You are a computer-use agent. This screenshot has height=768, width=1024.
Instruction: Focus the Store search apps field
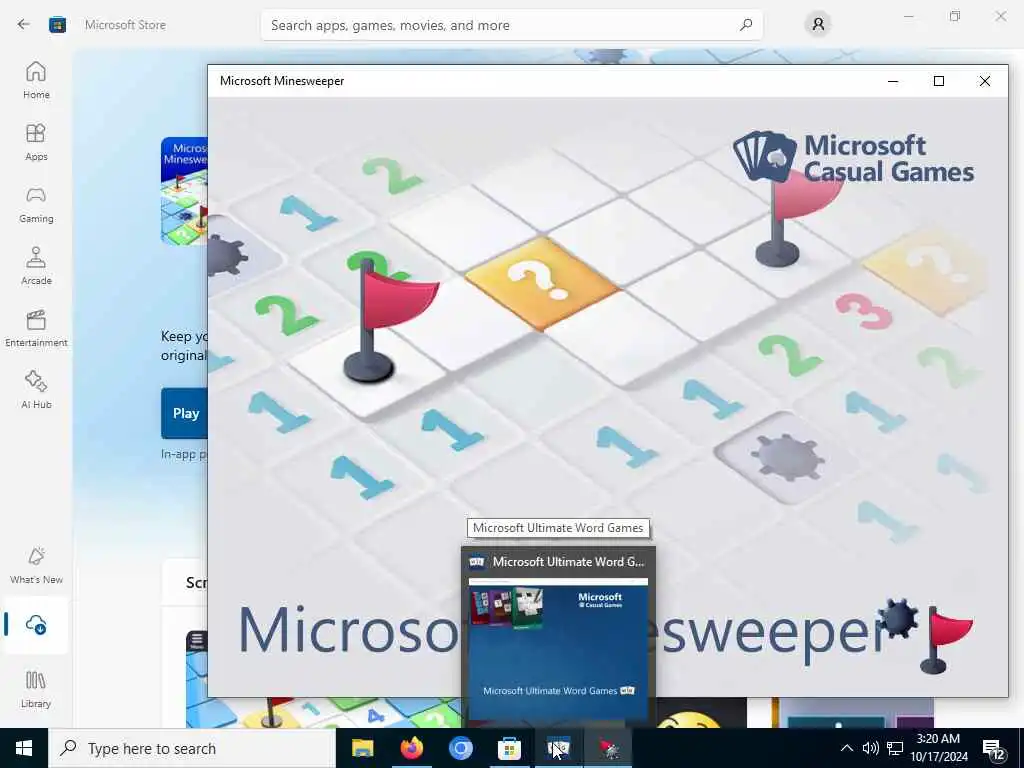pyautogui.click(x=511, y=25)
